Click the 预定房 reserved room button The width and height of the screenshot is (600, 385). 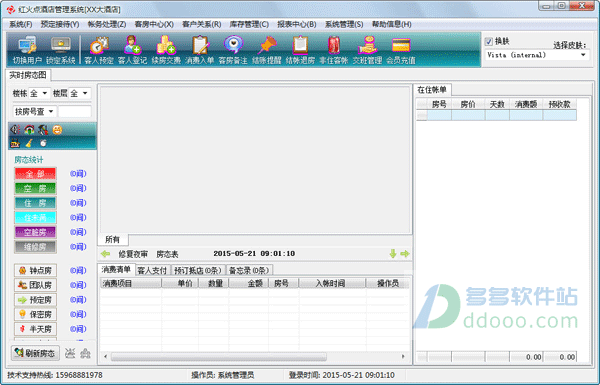(35, 300)
